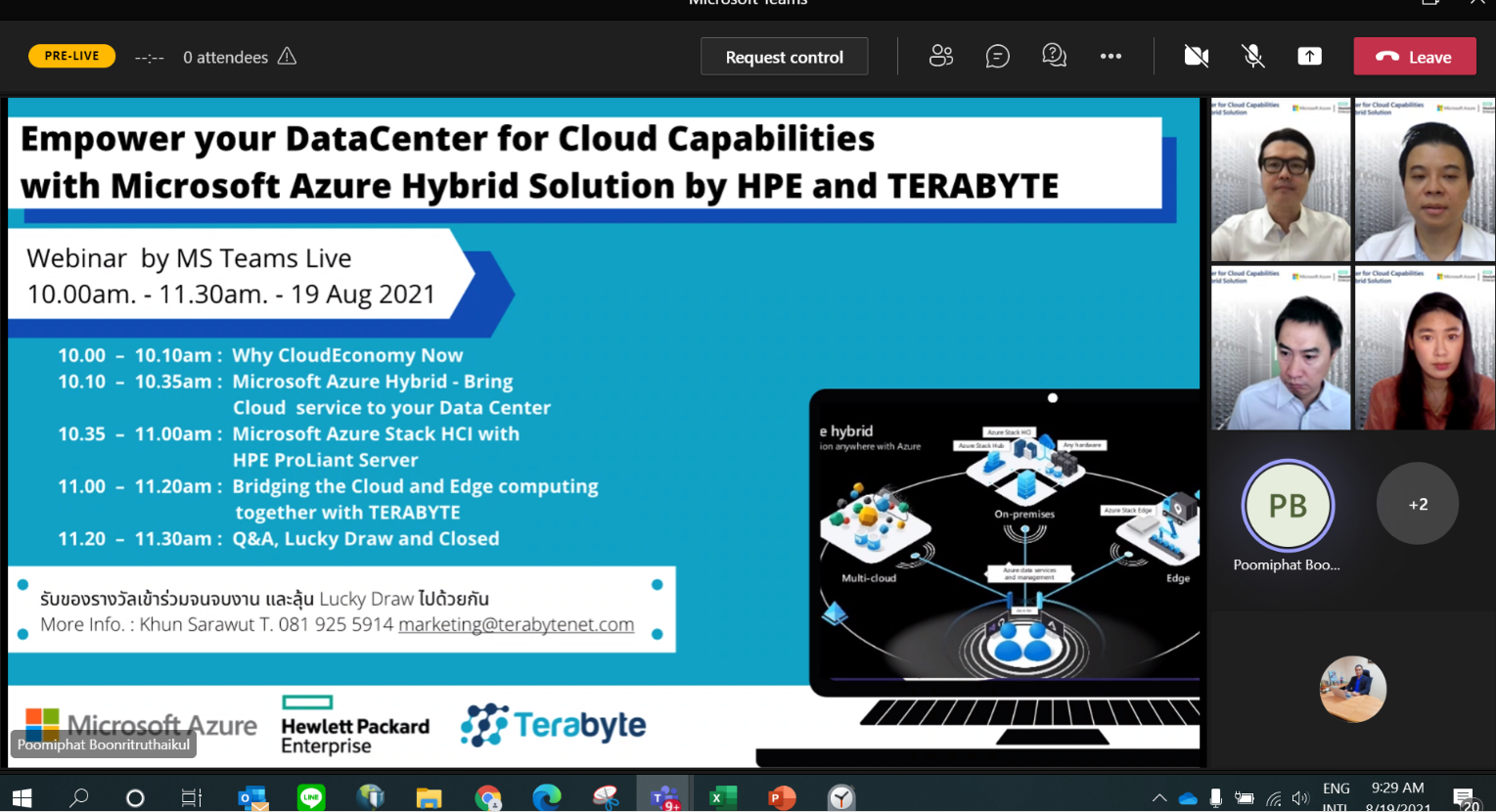1496x812 pixels.
Task: Open PowerPoint from the taskbar
Action: coord(782,798)
